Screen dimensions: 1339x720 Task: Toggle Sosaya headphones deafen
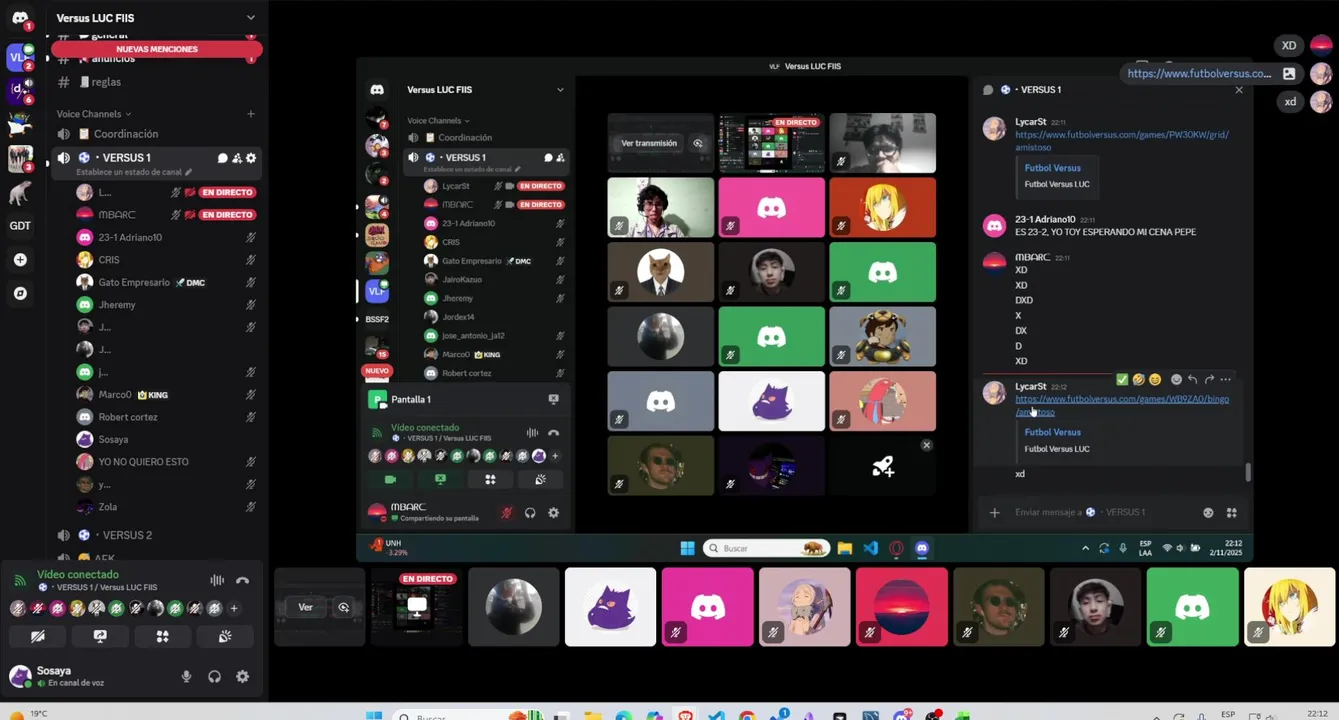(214, 677)
